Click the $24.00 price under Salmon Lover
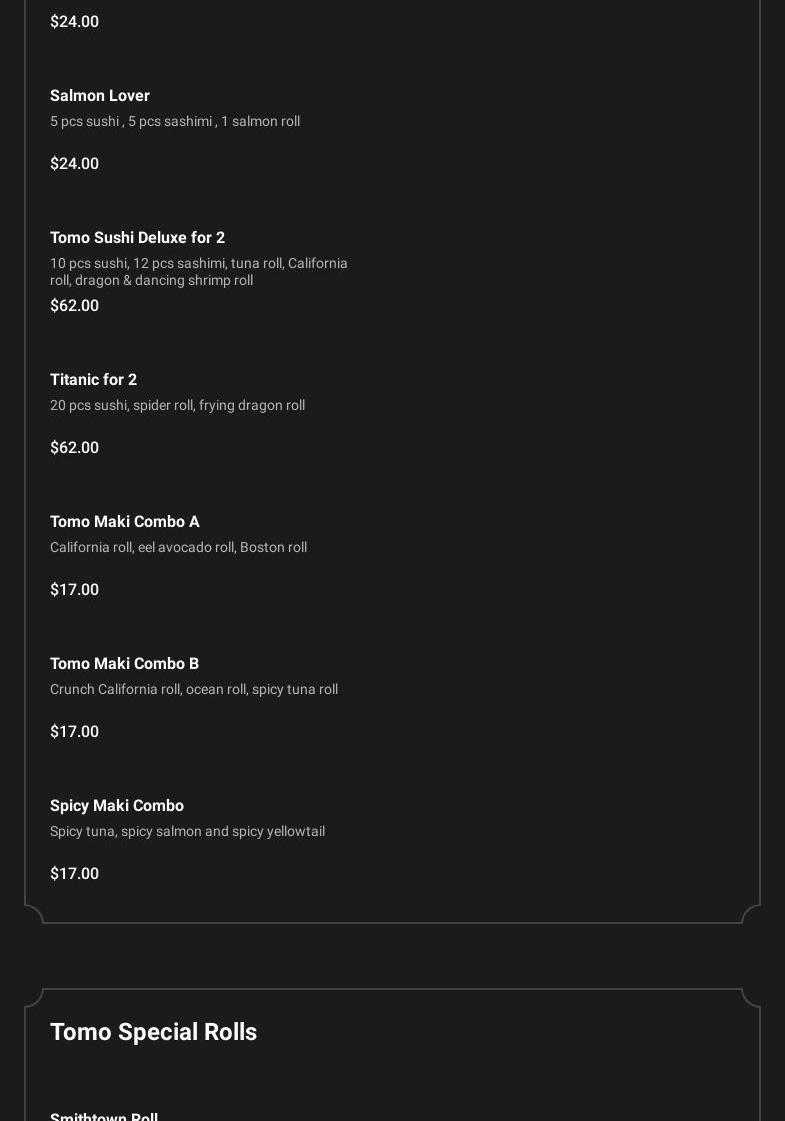The height and width of the screenshot is (1121, 785). pos(75,164)
